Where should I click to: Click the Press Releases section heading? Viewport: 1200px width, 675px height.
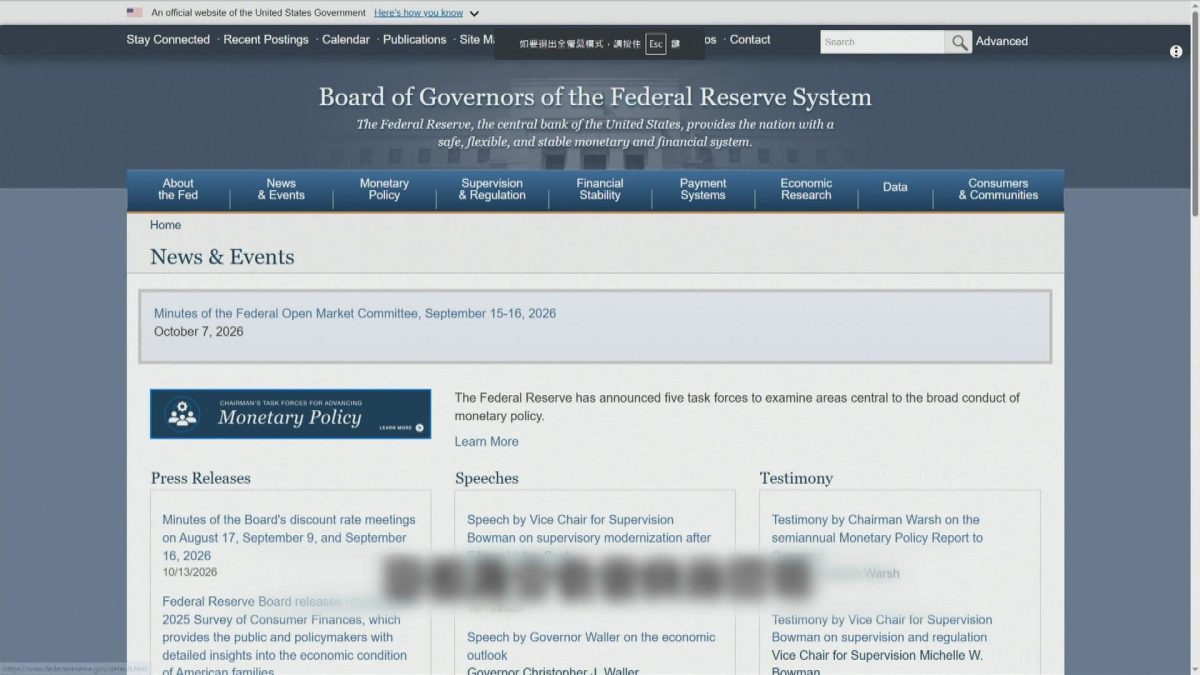pos(201,478)
